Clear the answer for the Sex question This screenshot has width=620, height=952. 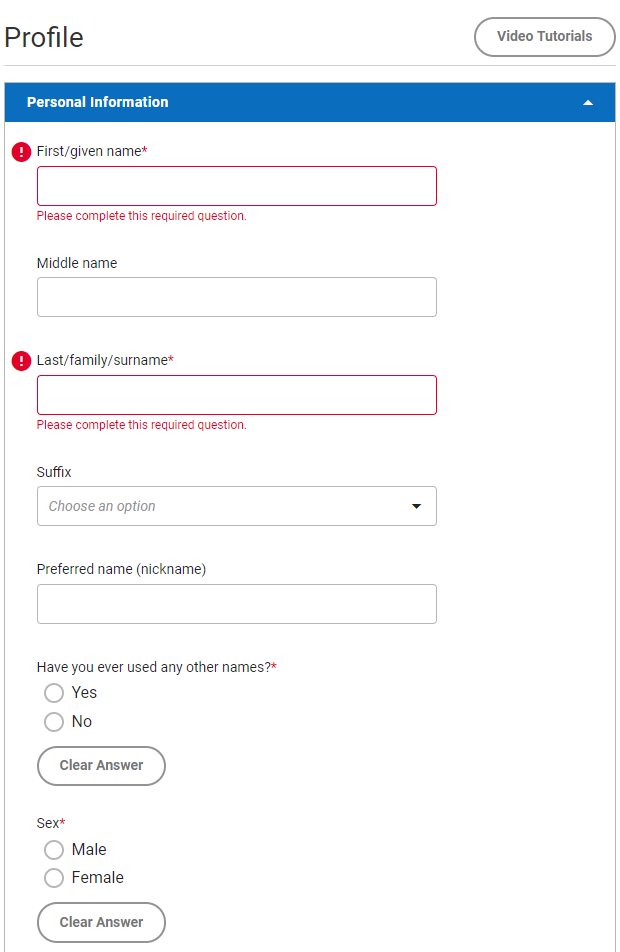[x=101, y=922]
